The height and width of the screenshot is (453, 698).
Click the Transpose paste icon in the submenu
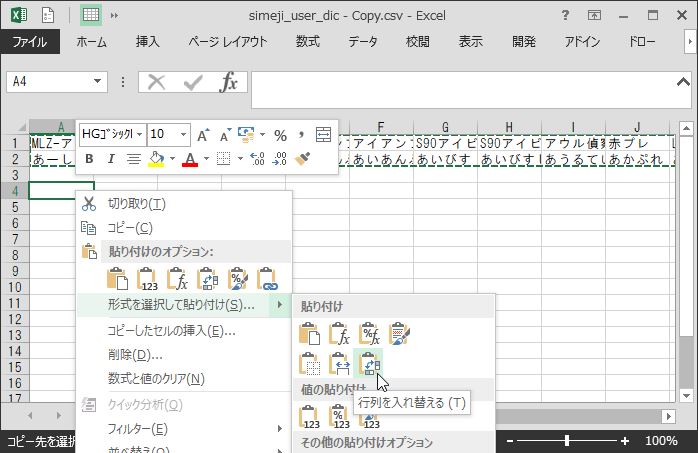tap(369, 363)
